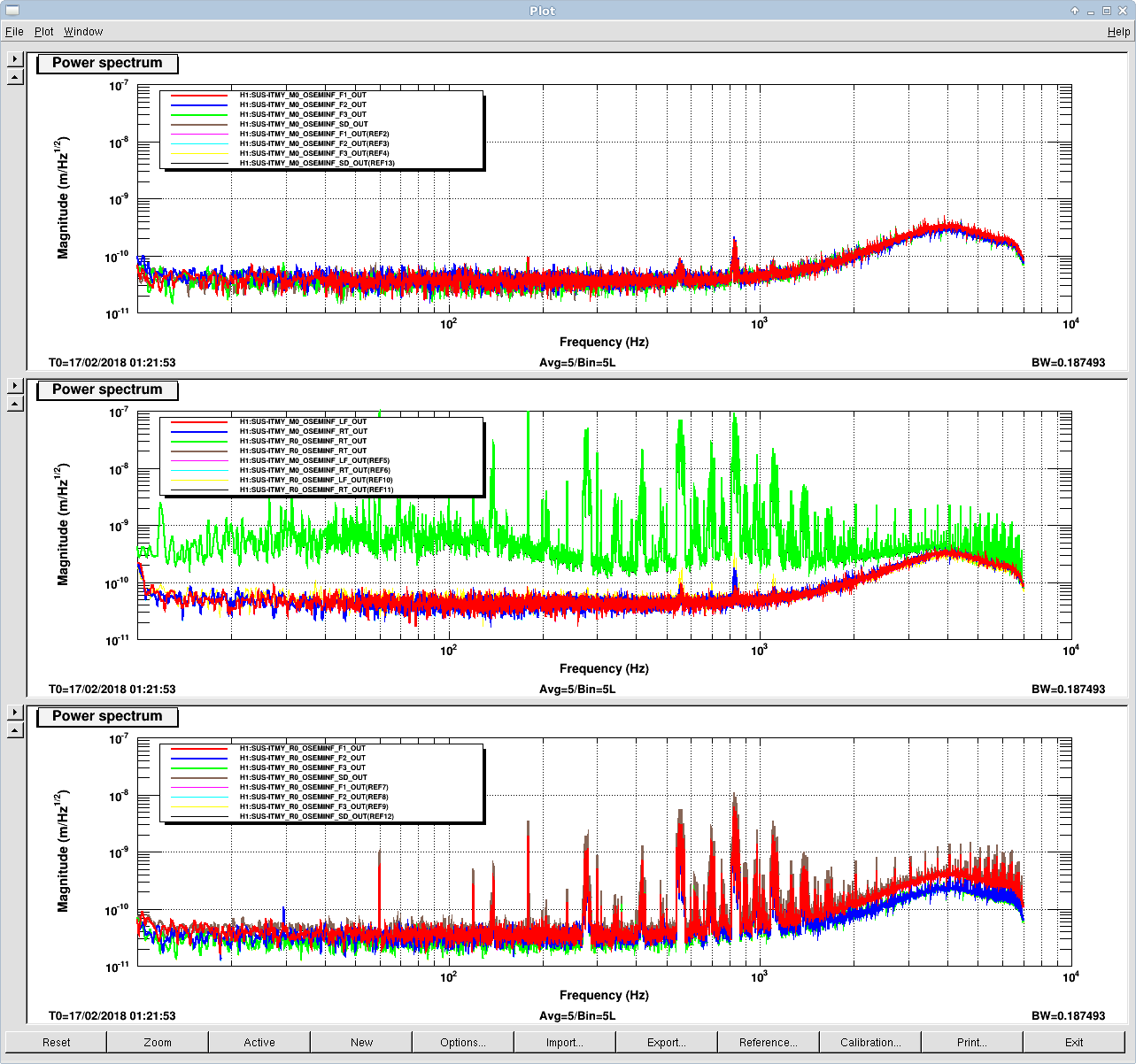Screen dimensions: 1136x1064
Task: Click the right-arrow button beside the bottom plot
Action: tap(14, 713)
